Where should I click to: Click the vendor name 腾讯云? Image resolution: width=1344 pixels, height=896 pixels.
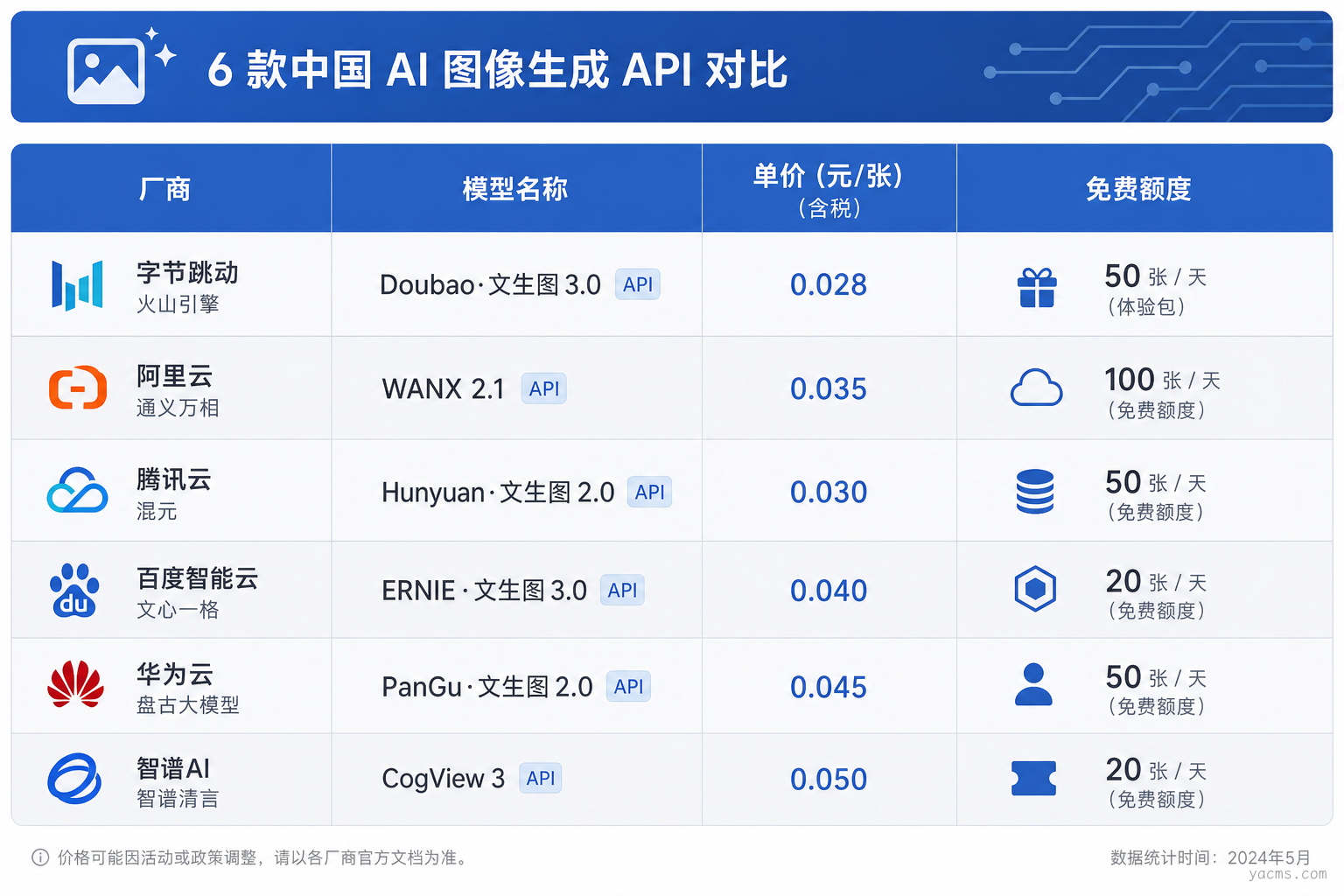pos(174,479)
